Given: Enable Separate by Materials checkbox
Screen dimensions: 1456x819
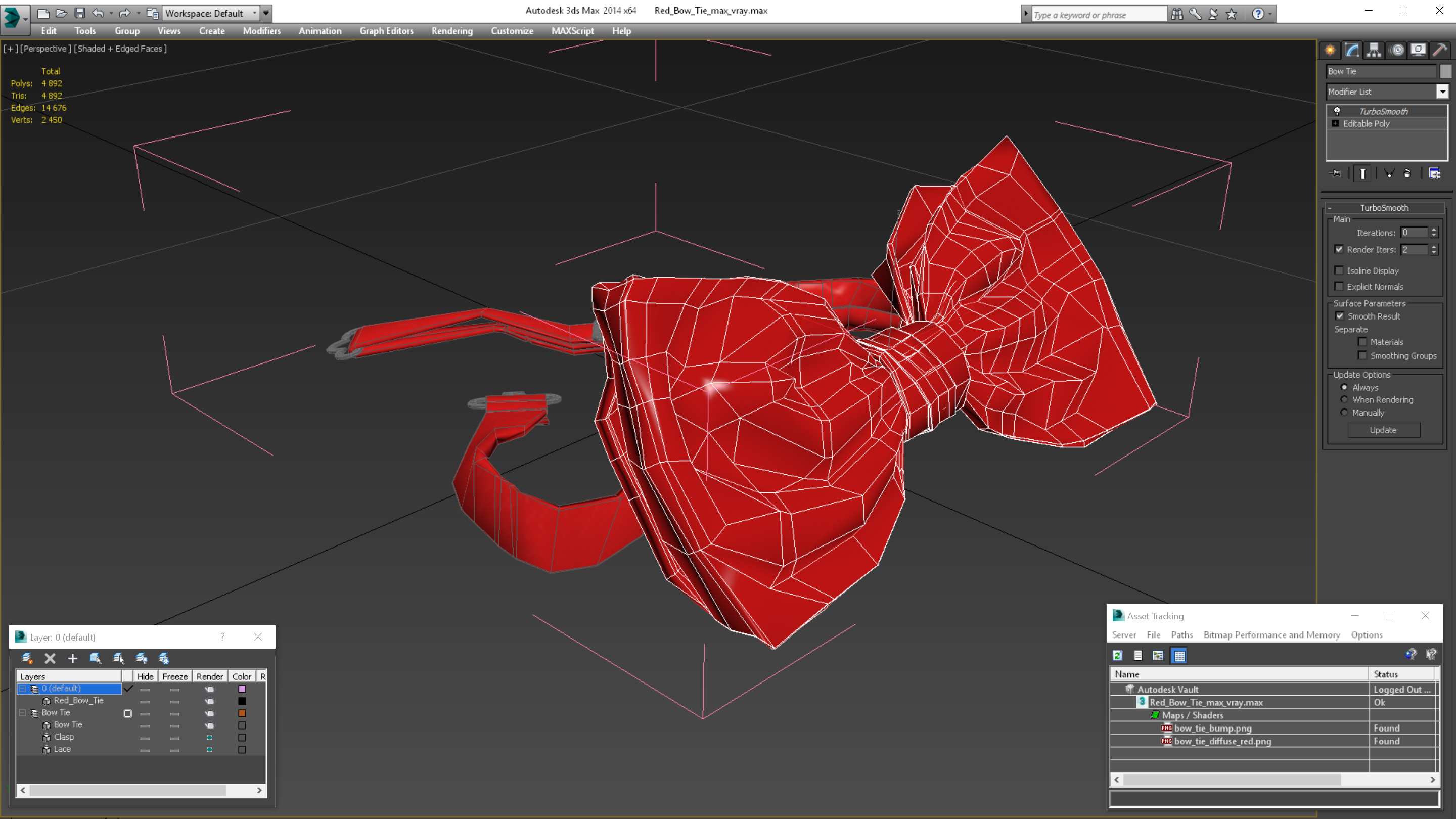Looking at the screenshot, I should (x=1363, y=341).
